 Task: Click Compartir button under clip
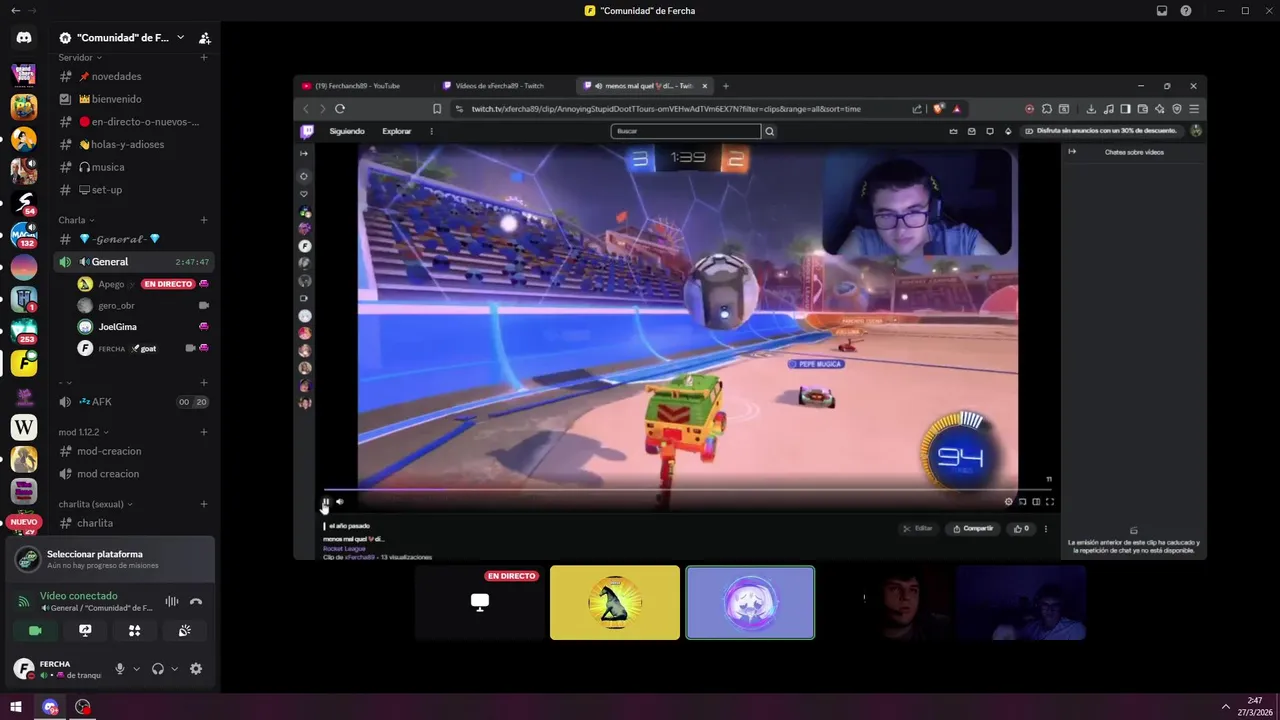973,529
